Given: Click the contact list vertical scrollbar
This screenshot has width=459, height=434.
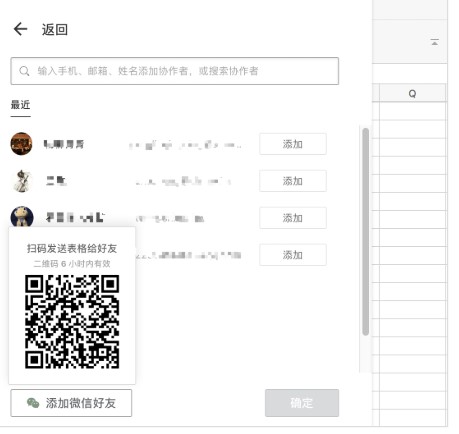Looking at the screenshot, I should 366,231.
